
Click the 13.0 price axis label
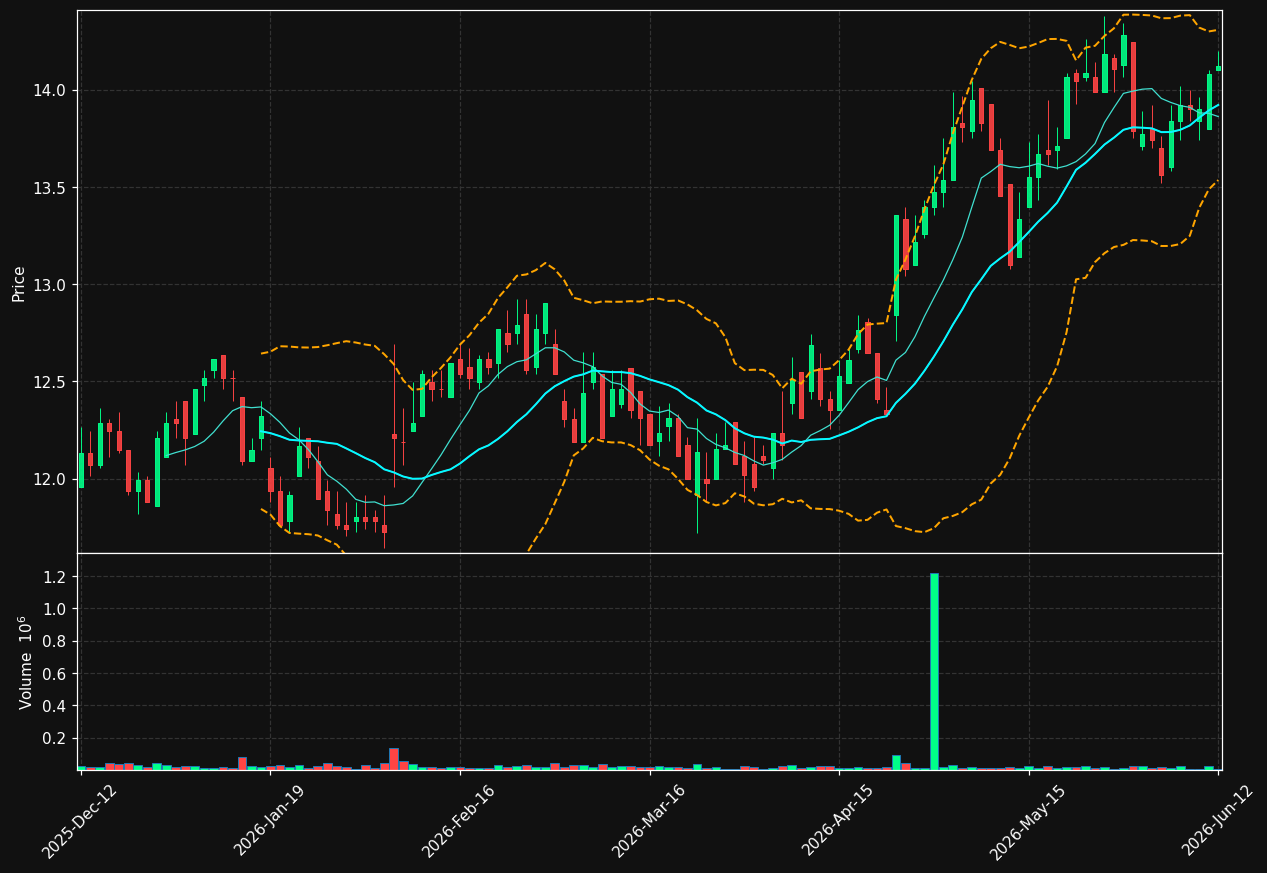pyautogui.click(x=52, y=285)
